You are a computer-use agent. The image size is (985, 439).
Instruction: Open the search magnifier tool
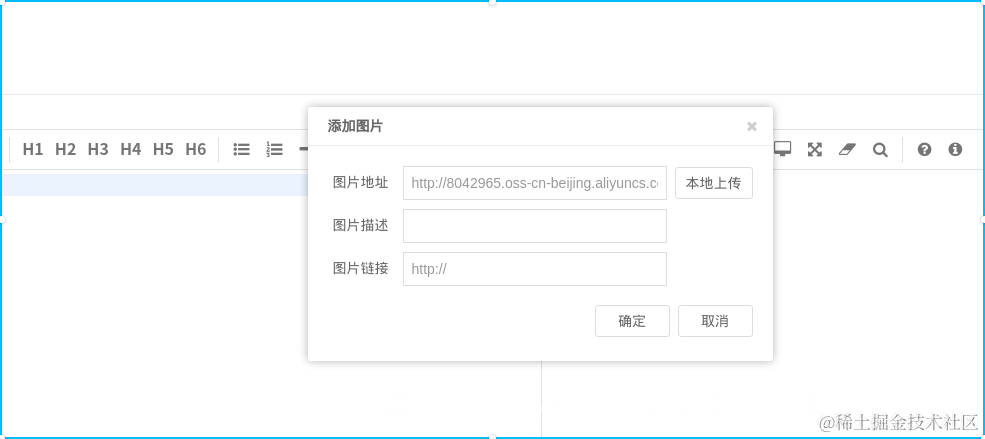[880, 149]
